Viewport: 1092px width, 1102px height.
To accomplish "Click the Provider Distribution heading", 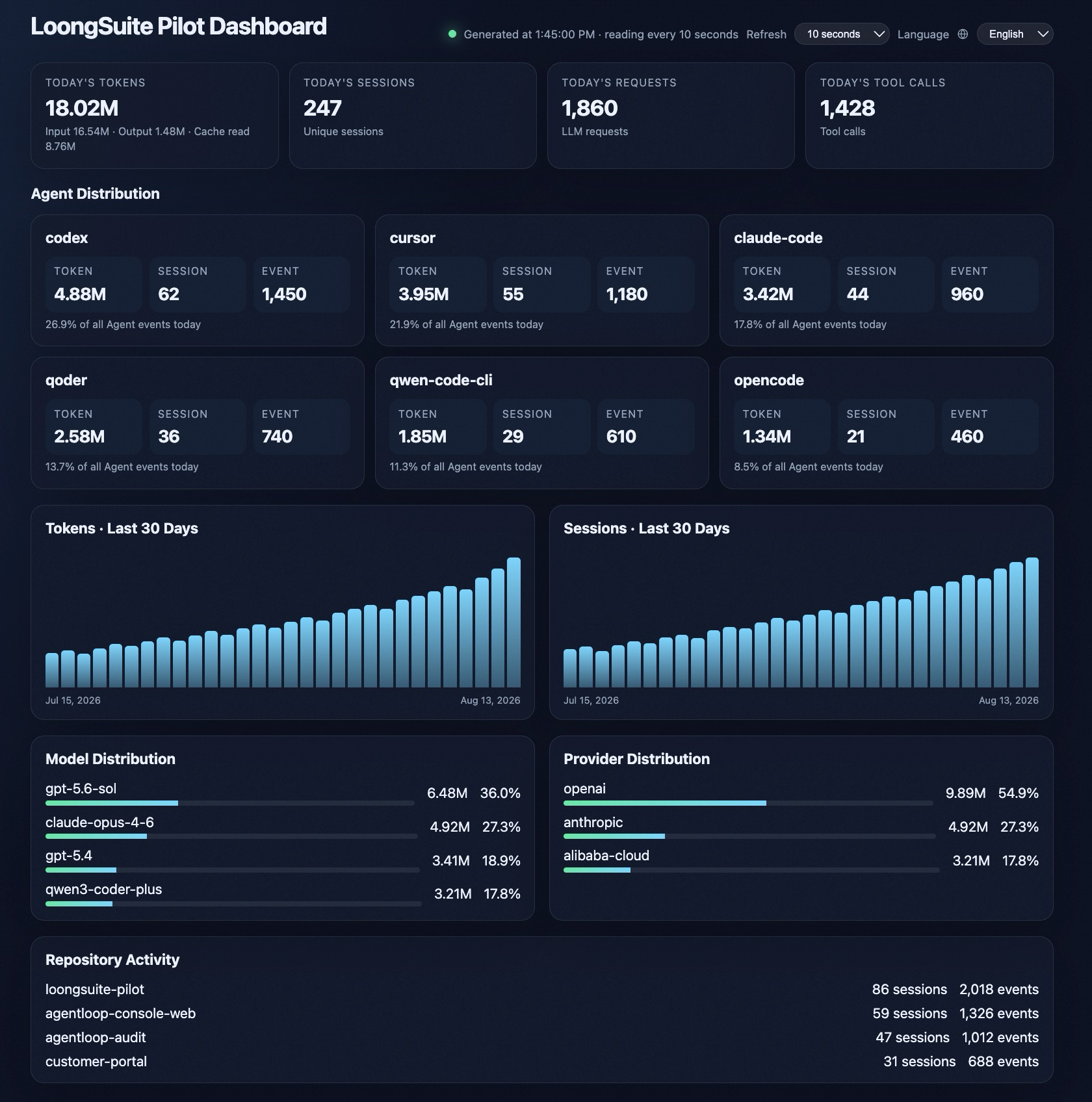I will coord(636,759).
